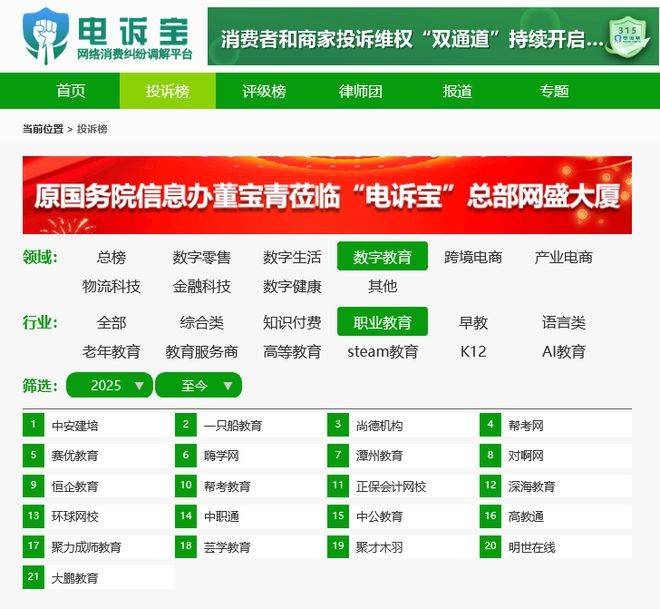Viewport: 660px width, 609px height.
Task: Select the highlighted 职业教育 industry filter
Action: [x=382, y=322]
